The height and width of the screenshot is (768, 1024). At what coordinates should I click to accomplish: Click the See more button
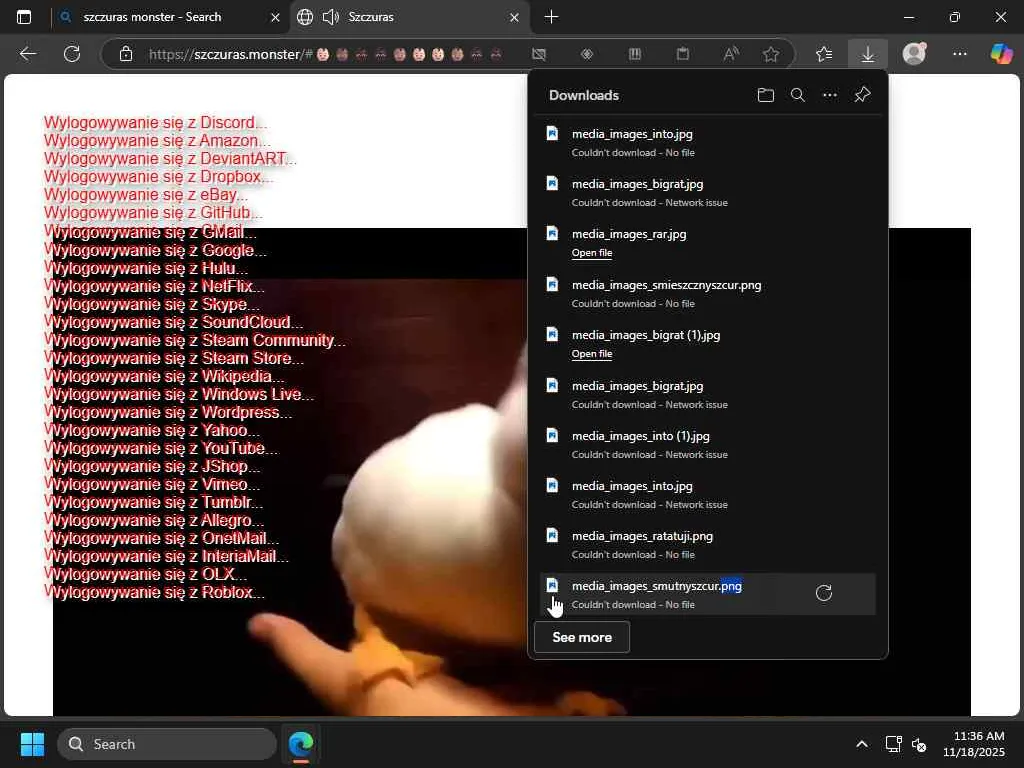tap(582, 637)
